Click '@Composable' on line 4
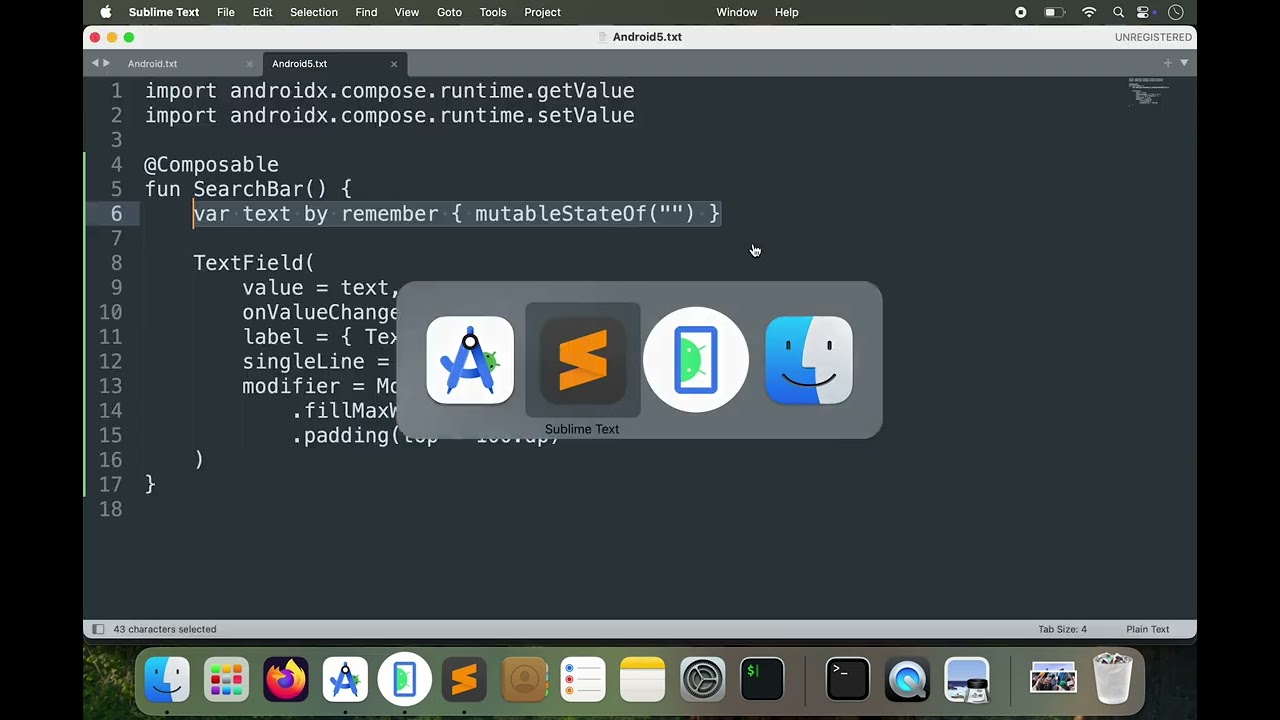The width and height of the screenshot is (1280, 720). [x=212, y=165]
